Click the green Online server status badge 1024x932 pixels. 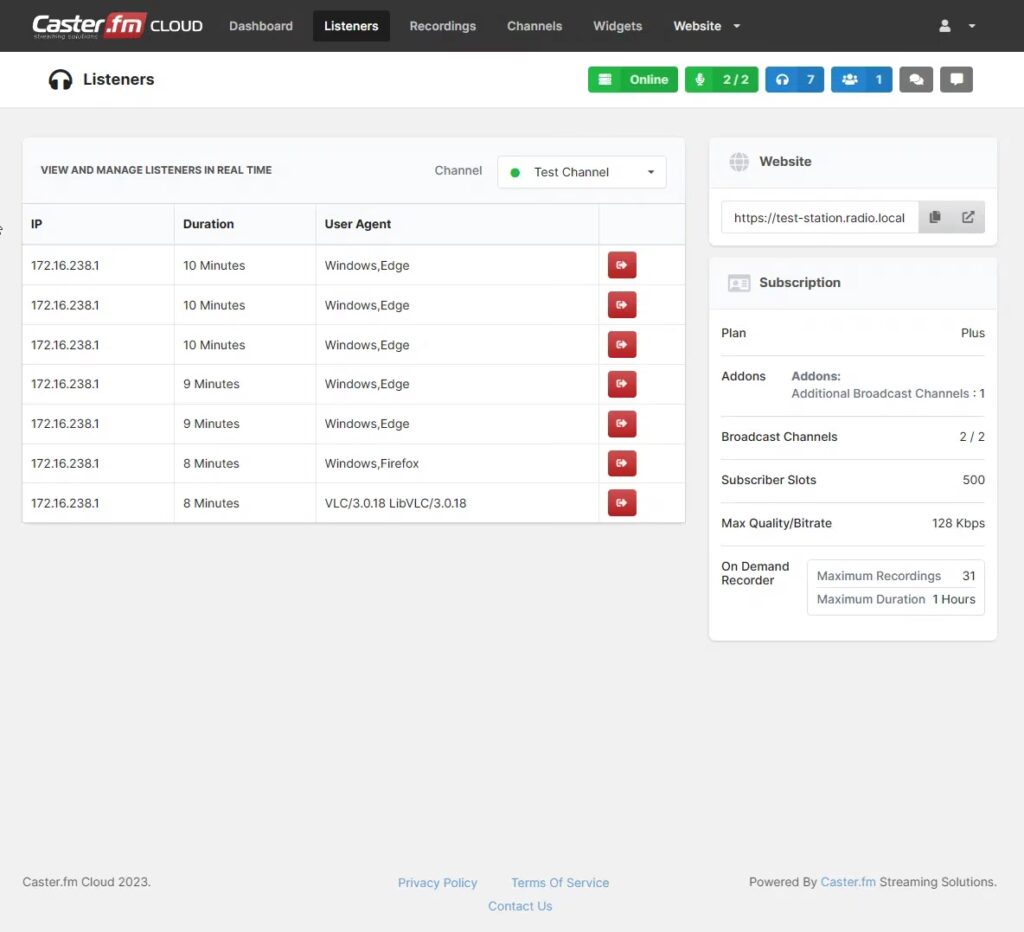632,80
